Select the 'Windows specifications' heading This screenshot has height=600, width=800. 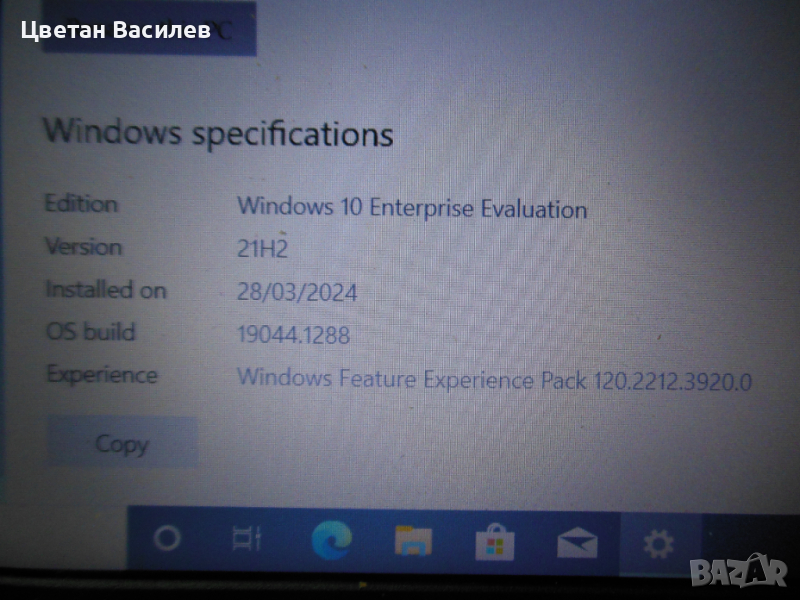[218, 133]
